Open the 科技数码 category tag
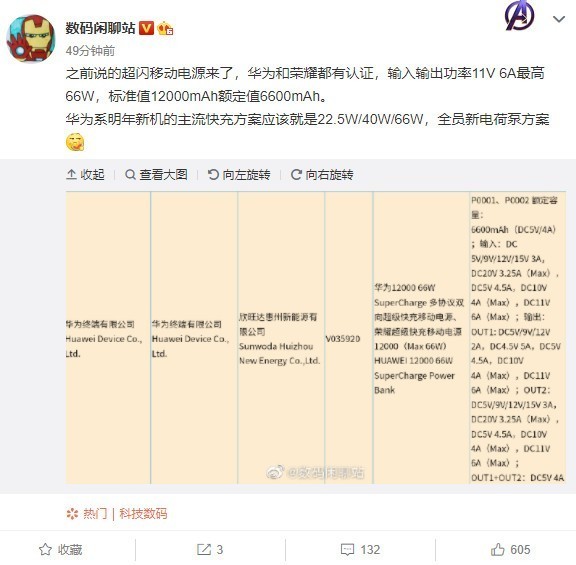Screen dimensions: 576x565 pos(143,514)
